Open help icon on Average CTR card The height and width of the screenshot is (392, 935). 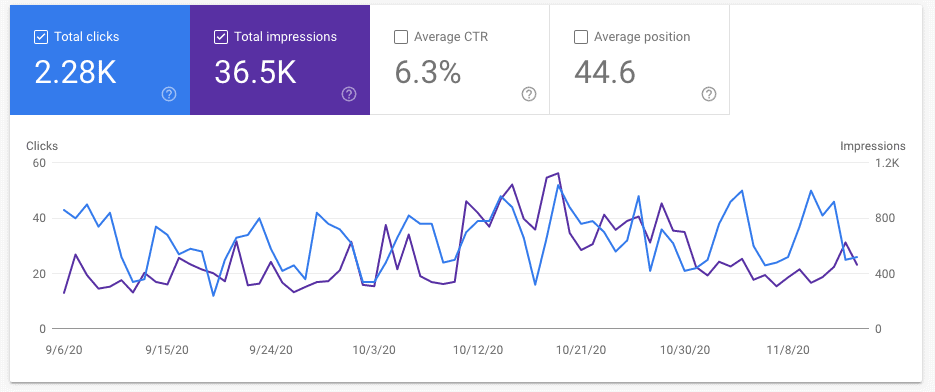529,94
